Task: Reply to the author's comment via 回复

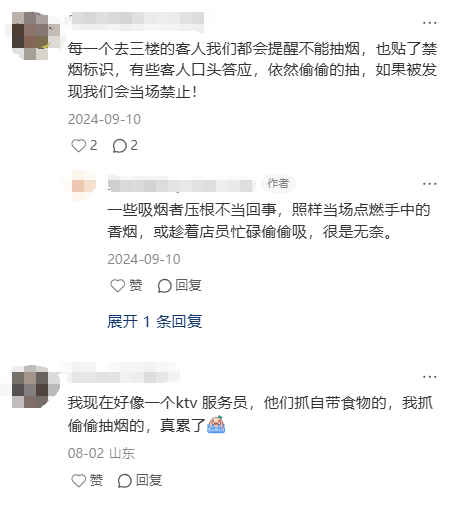Action: pyautogui.click(x=179, y=286)
